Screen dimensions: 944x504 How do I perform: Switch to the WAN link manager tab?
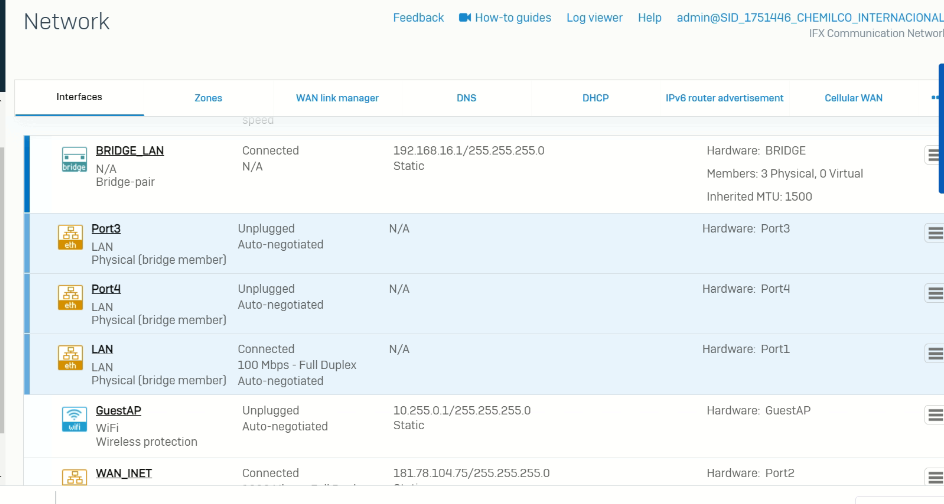click(x=337, y=98)
